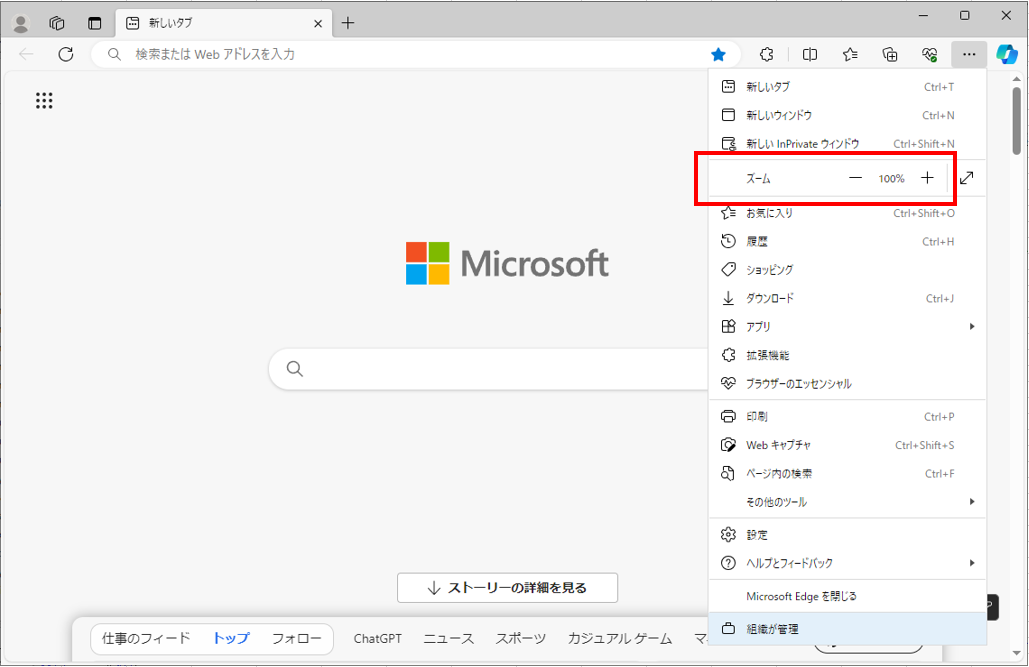This screenshot has width=1029, height=667.
Task: Open the apps grid launcher icon
Action: coord(44,100)
